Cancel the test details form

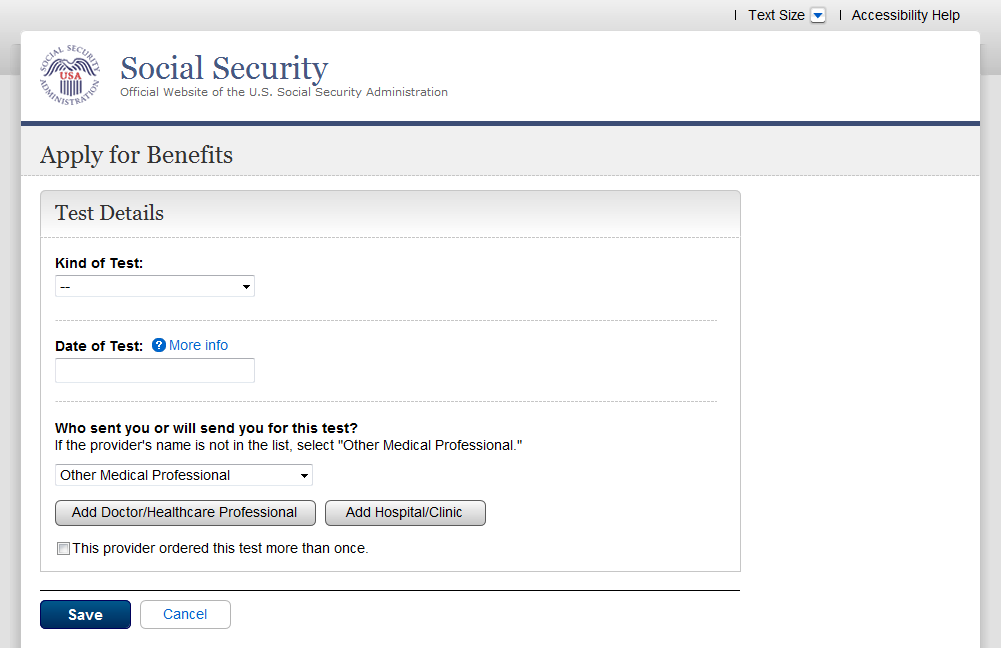tap(185, 615)
